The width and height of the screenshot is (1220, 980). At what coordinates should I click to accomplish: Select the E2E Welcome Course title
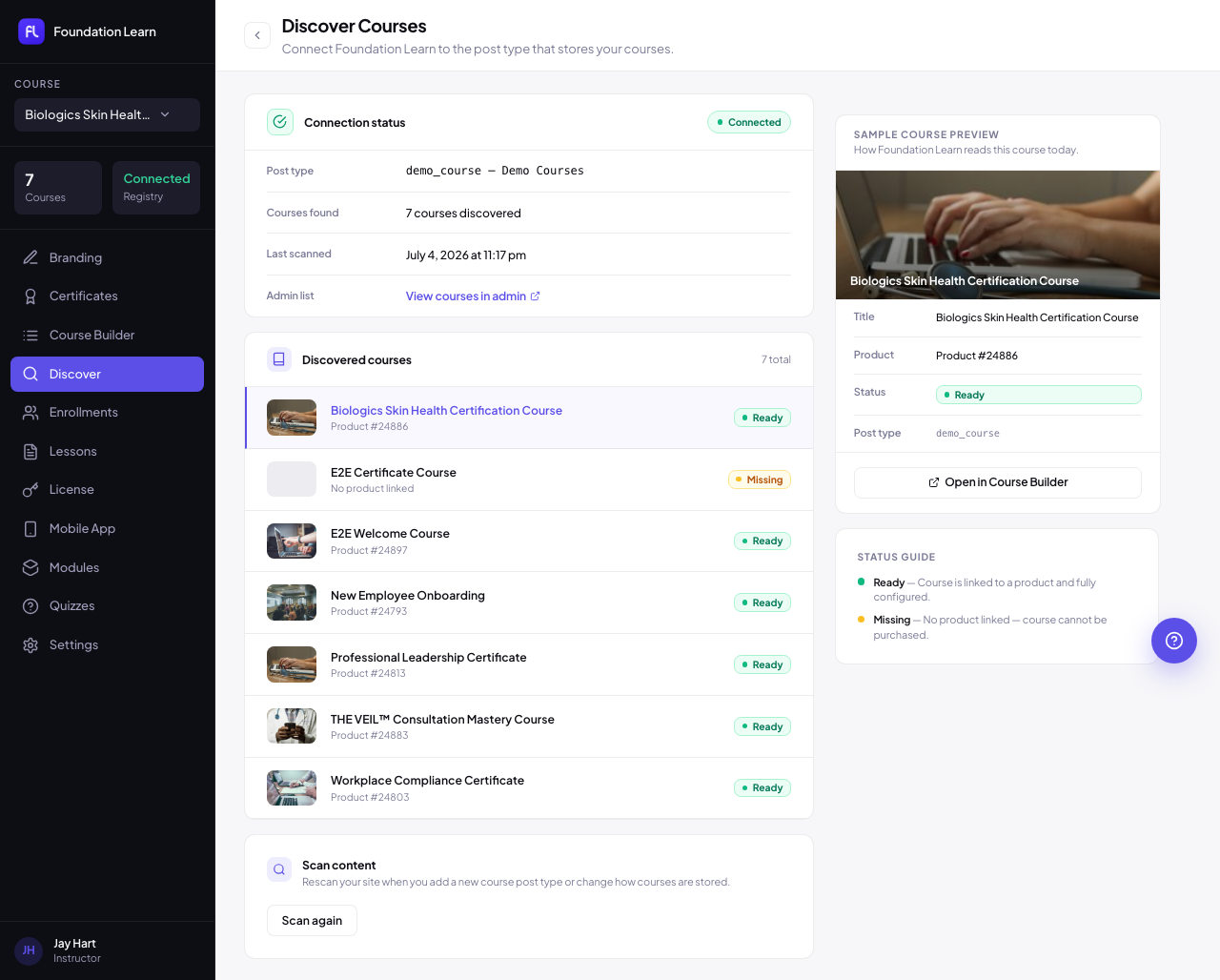coord(390,534)
